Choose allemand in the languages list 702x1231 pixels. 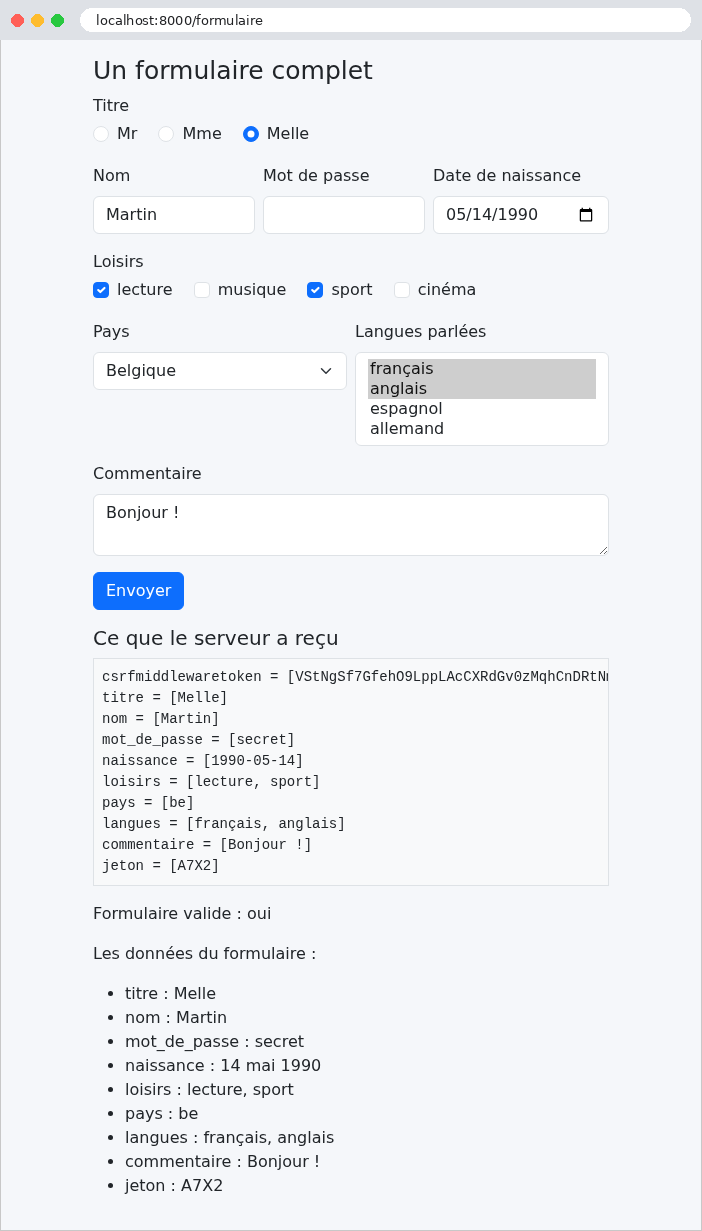pyautogui.click(x=482, y=429)
